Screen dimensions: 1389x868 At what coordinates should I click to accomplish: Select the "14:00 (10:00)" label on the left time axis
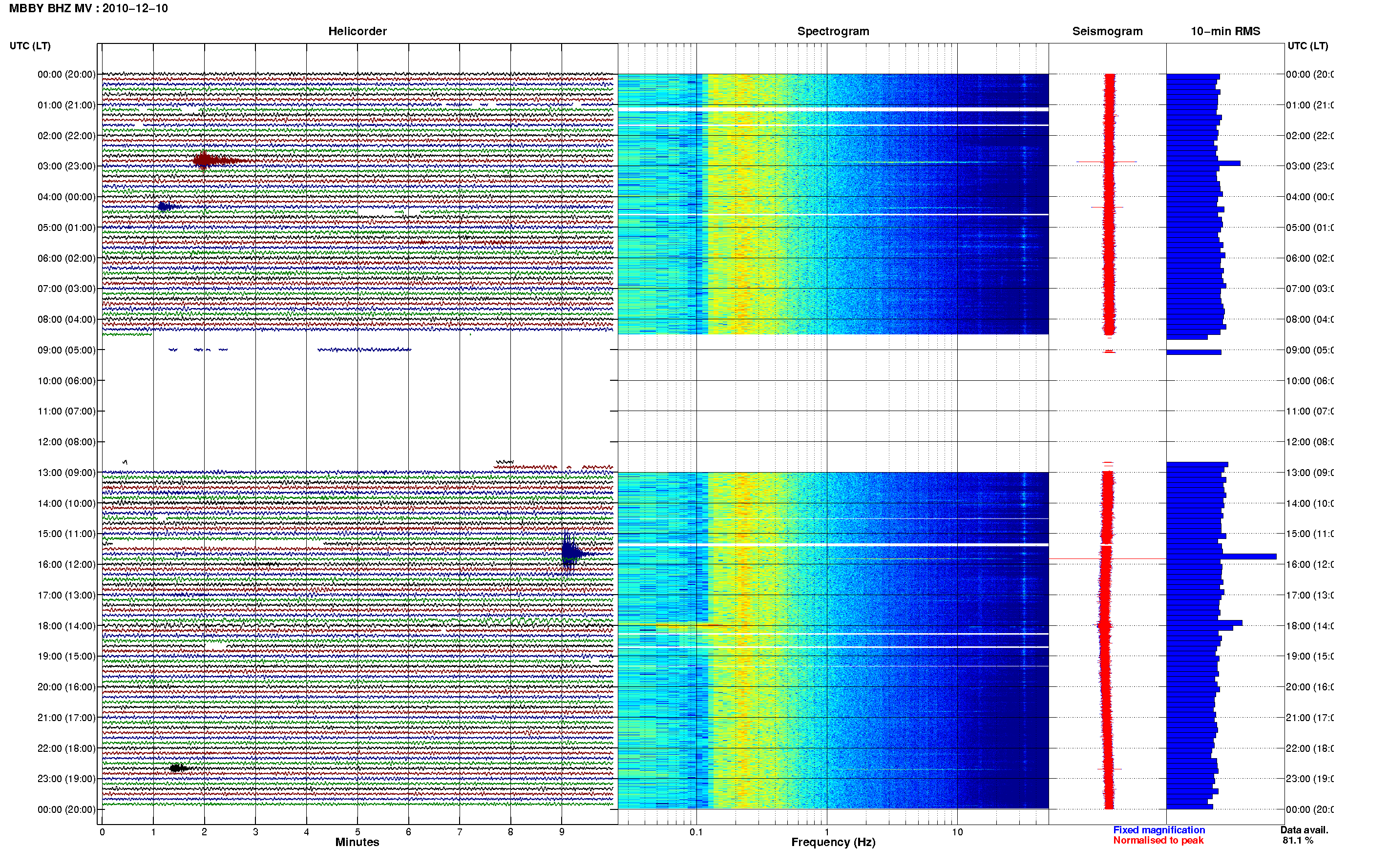click(x=66, y=503)
